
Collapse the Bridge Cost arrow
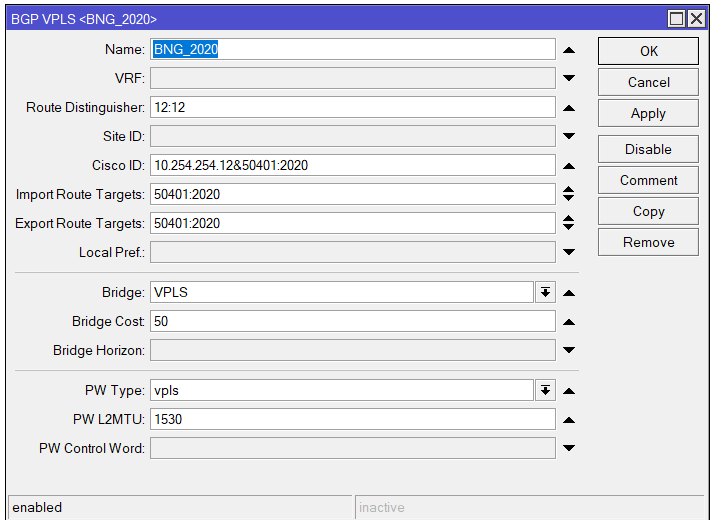click(569, 322)
